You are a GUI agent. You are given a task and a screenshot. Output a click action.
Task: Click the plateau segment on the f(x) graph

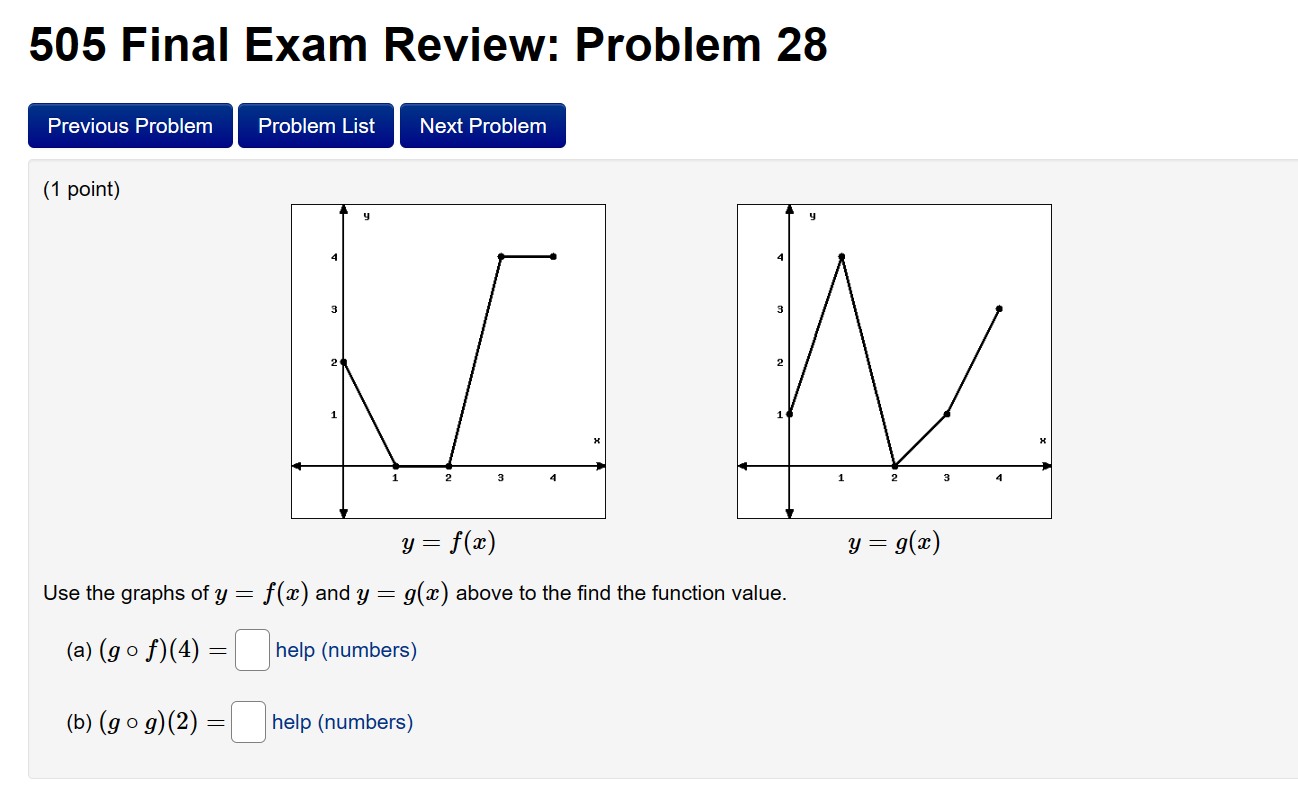click(x=527, y=256)
